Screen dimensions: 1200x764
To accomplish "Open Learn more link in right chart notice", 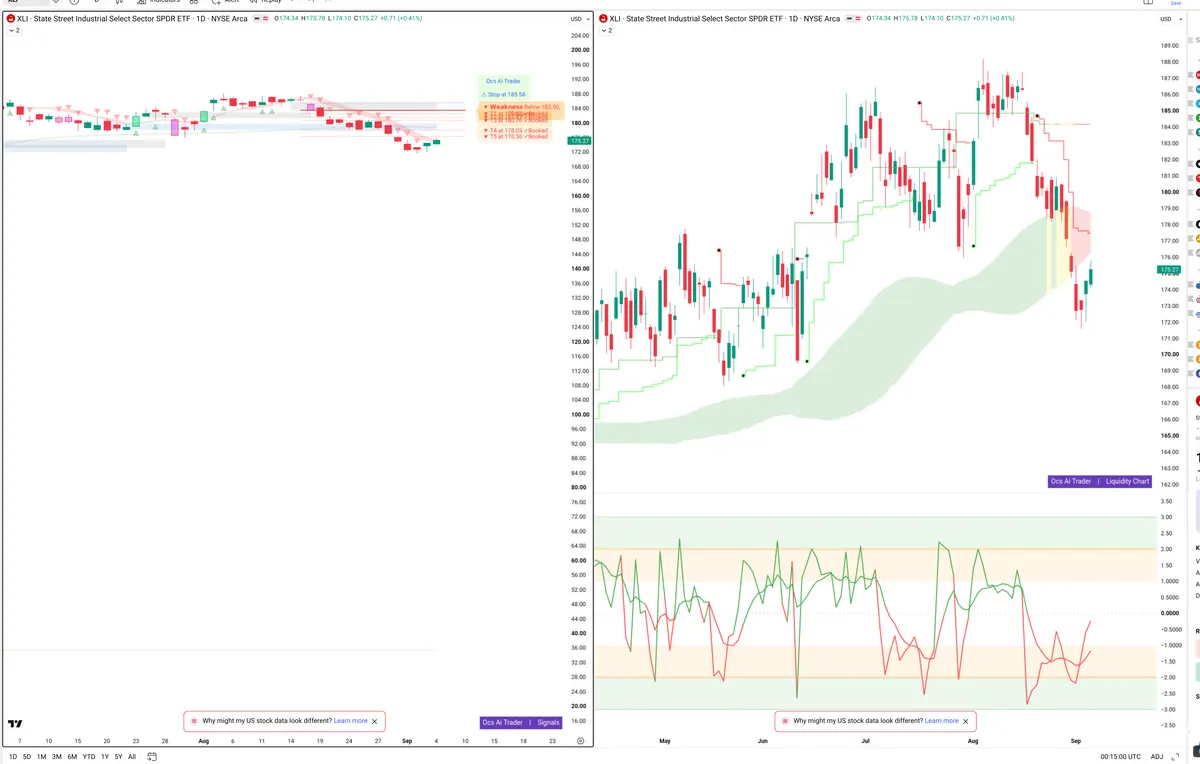I will pos(941,721).
